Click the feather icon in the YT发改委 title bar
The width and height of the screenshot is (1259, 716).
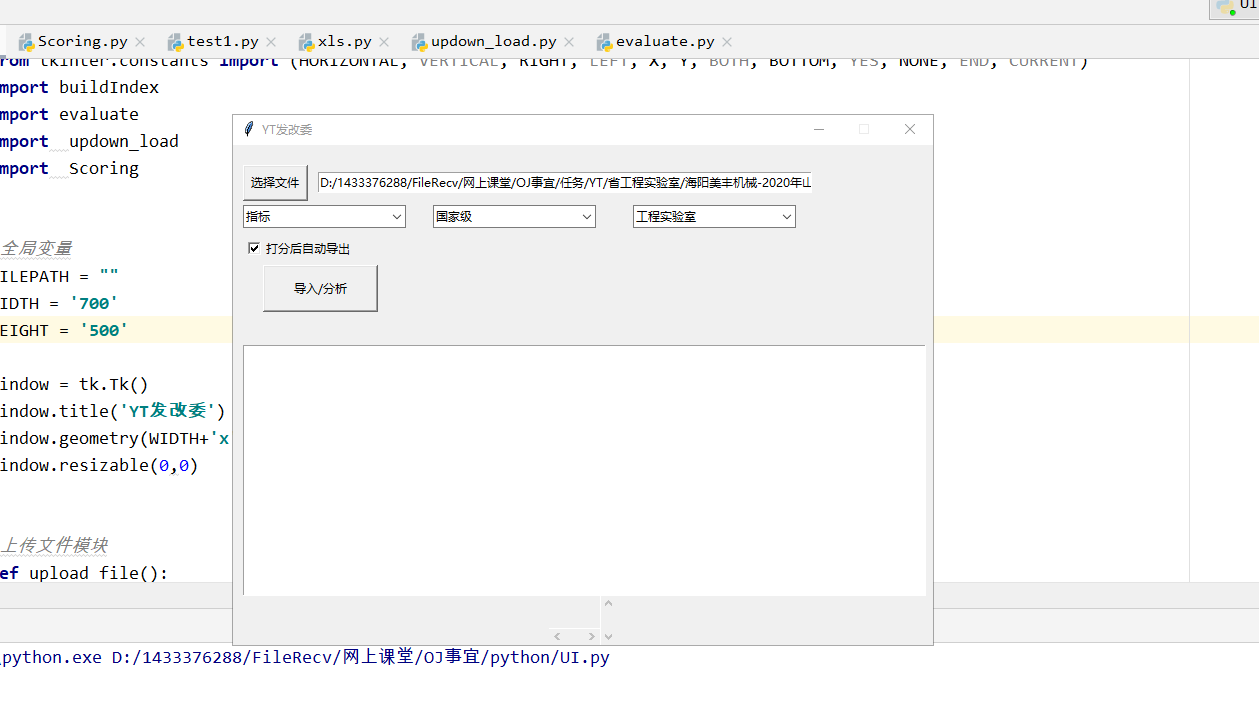tap(247, 129)
